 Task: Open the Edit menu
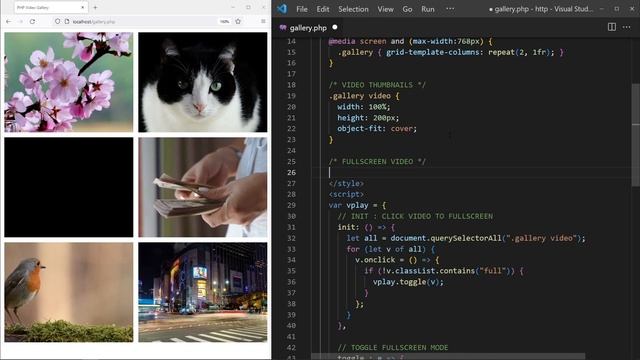pyautogui.click(x=322, y=9)
